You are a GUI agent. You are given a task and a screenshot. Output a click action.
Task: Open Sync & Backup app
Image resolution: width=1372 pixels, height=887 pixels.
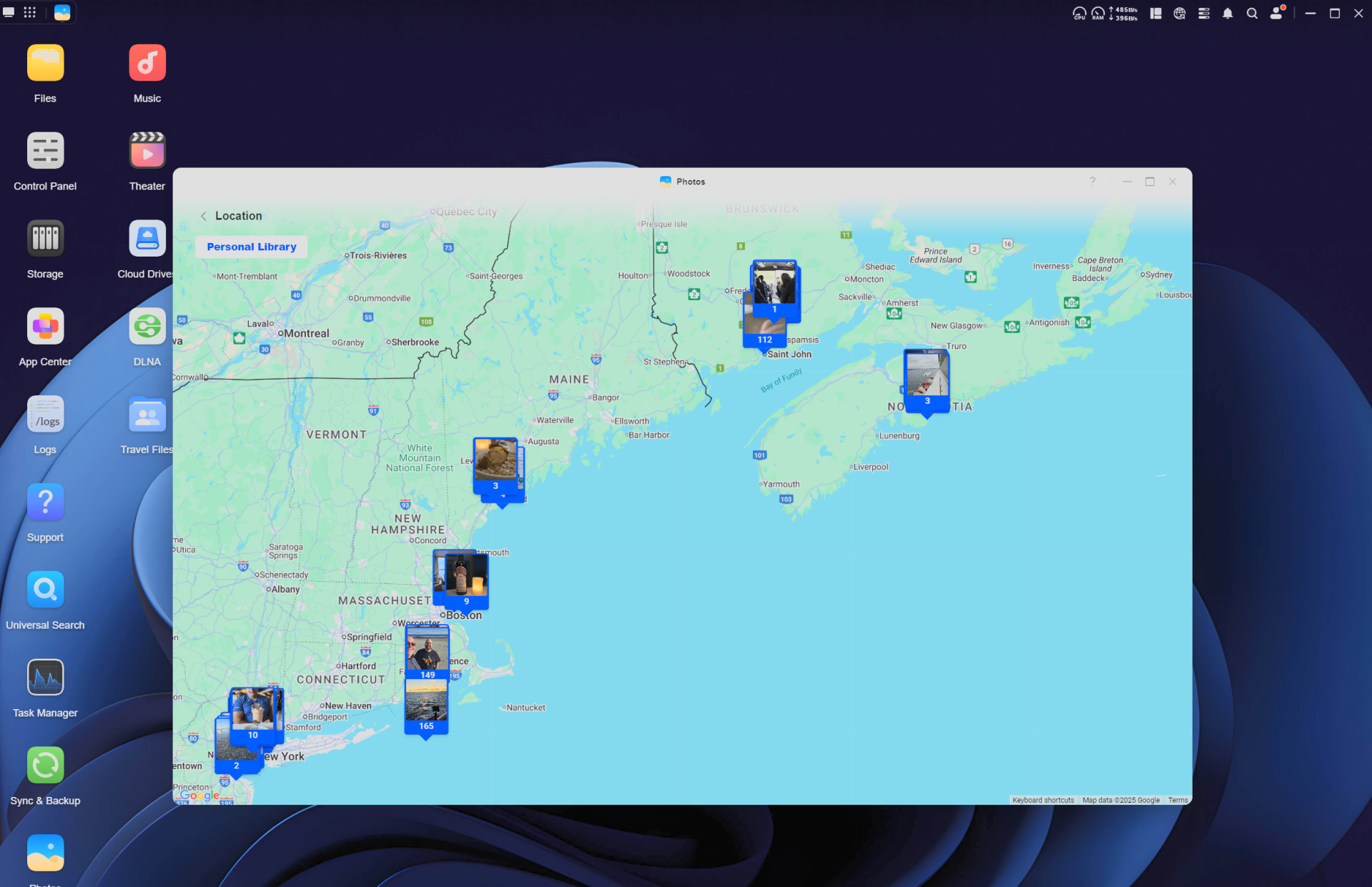[x=45, y=766]
